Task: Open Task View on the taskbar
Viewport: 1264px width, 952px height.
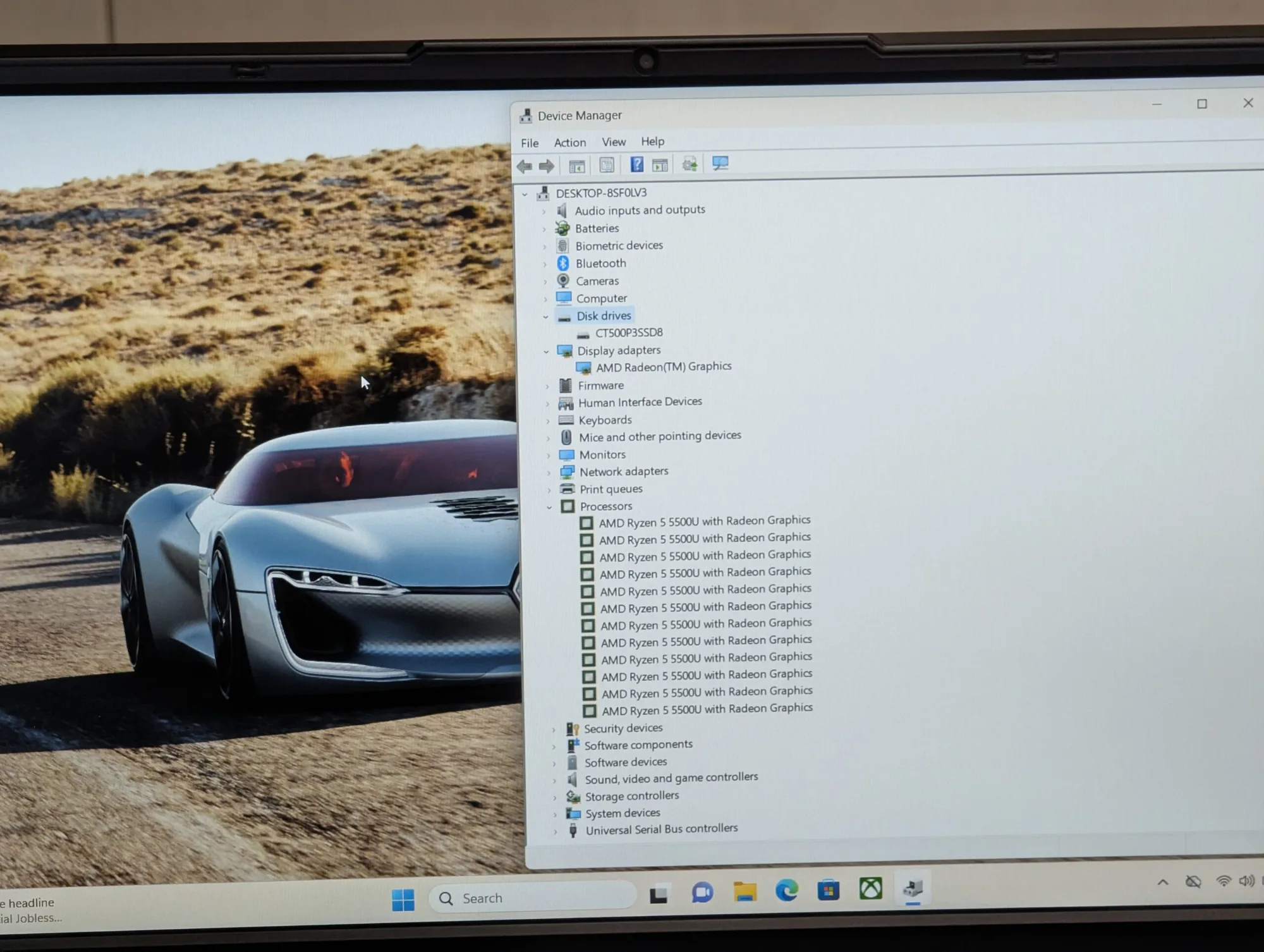Action: (x=659, y=894)
